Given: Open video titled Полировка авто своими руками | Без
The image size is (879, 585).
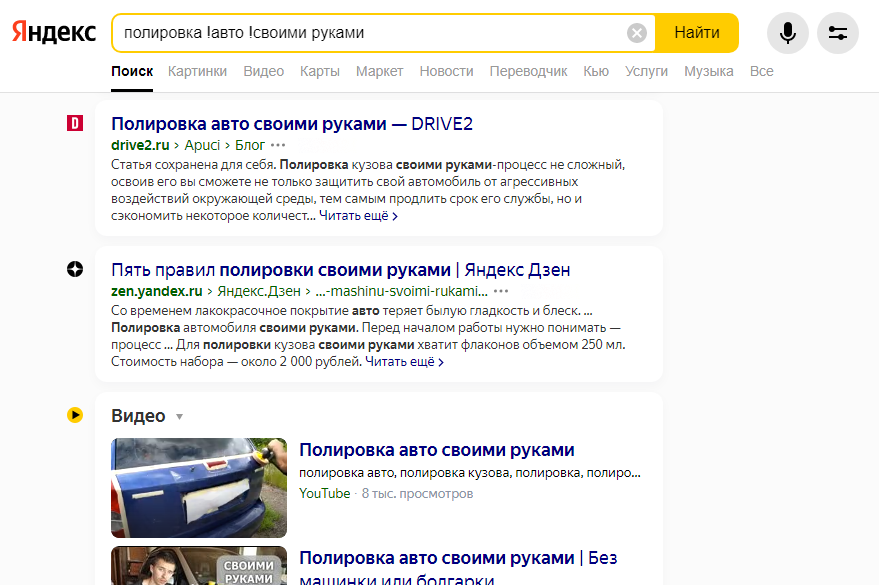Looking at the screenshot, I should pyautogui.click(x=458, y=567).
